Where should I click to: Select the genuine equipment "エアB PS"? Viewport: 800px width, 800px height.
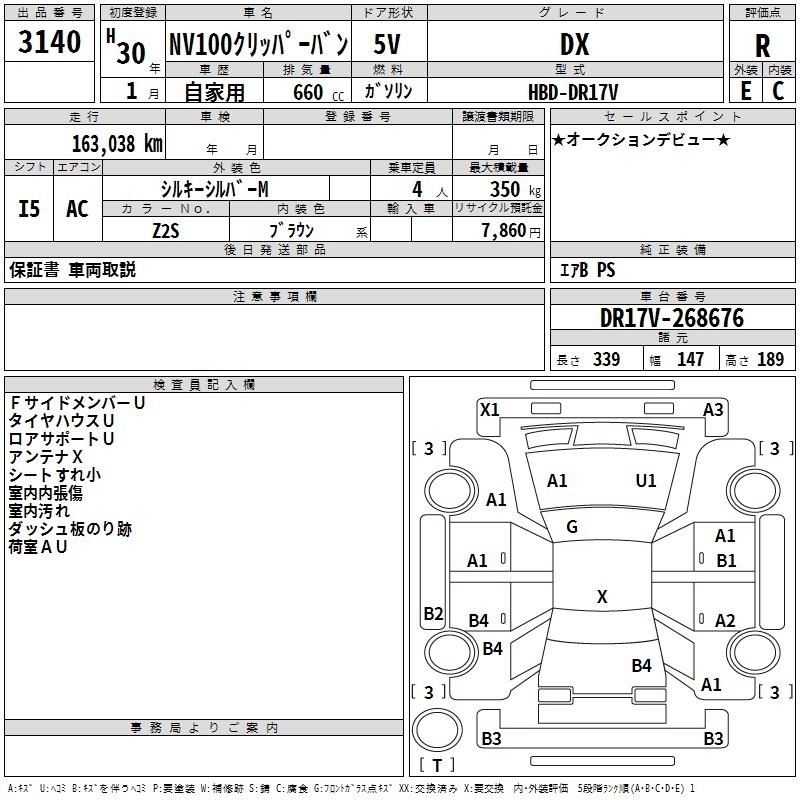coord(588,270)
